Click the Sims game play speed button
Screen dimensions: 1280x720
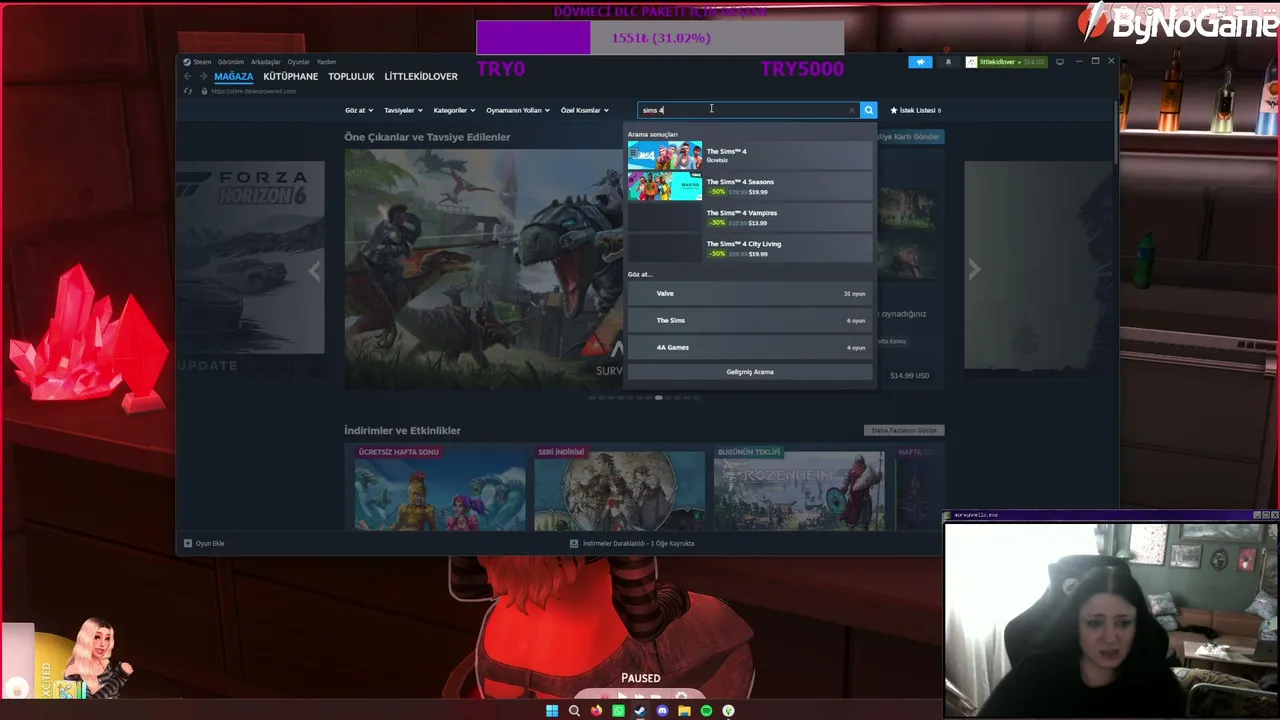(622, 696)
